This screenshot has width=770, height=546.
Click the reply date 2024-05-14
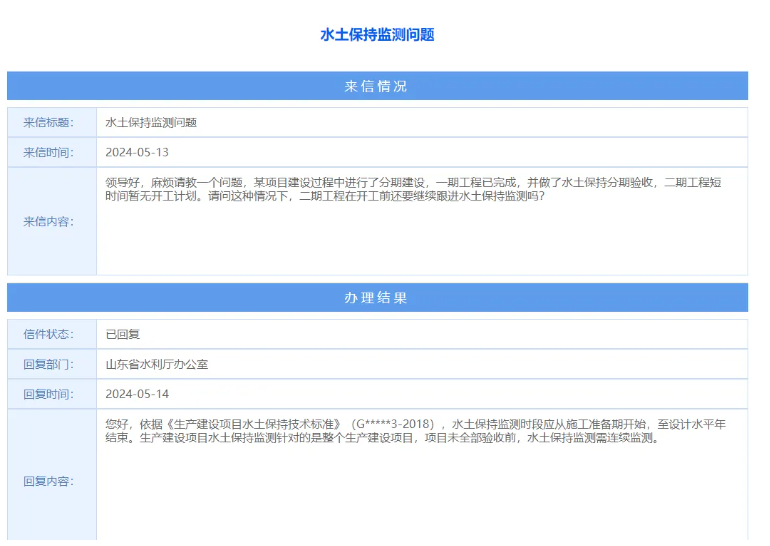(137, 394)
